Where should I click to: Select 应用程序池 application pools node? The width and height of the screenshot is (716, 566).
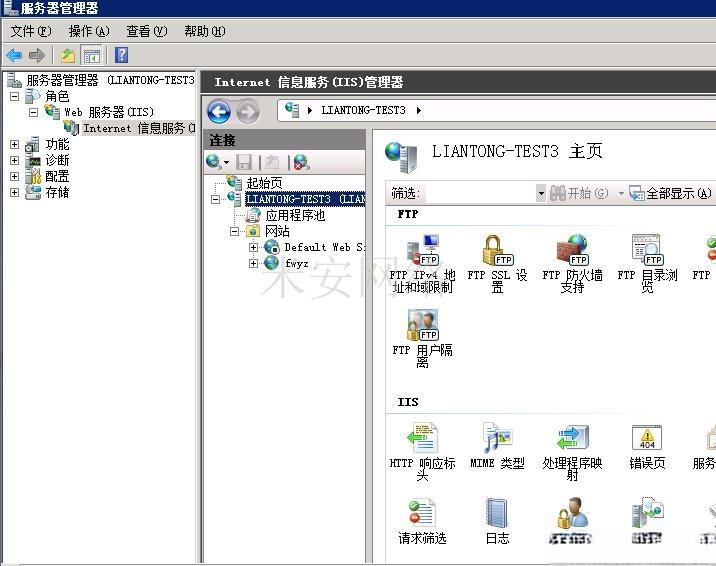[295, 215]
